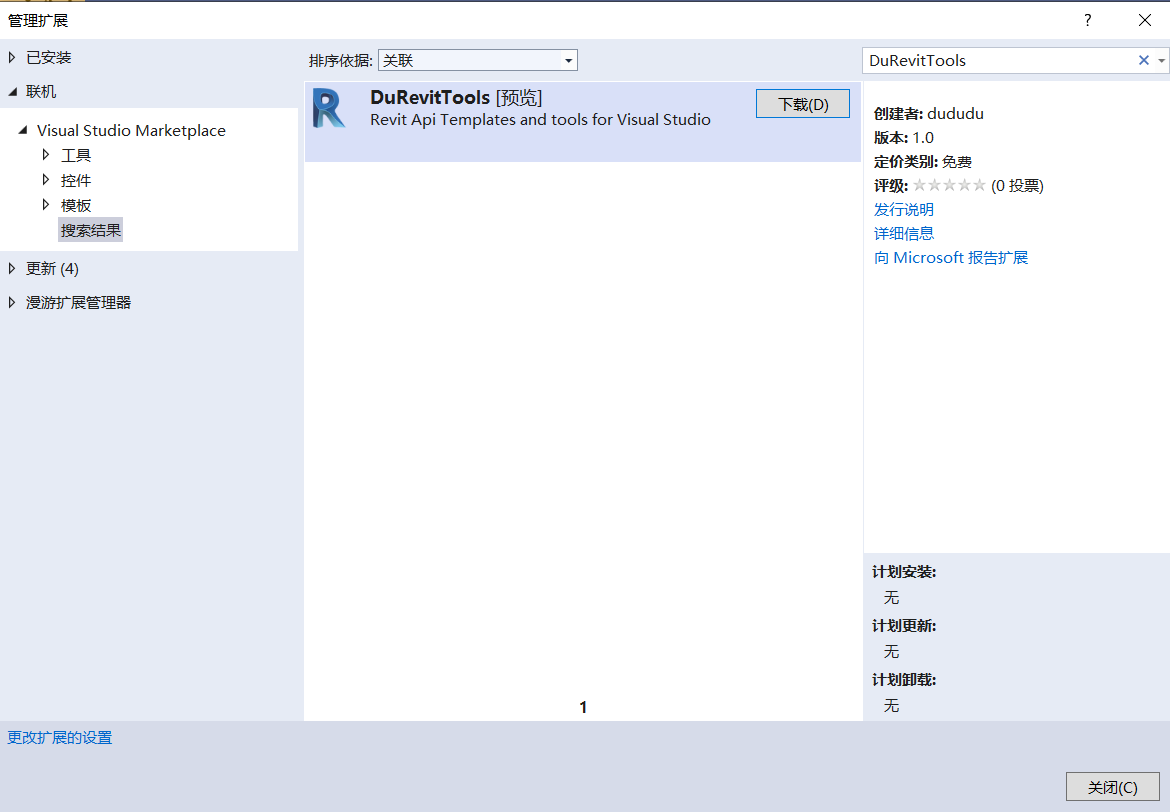Open the search box dropdown arrow
The height and width of the screenshot is (812, 1170).
pyautogui.click(x=1162, y=60)
